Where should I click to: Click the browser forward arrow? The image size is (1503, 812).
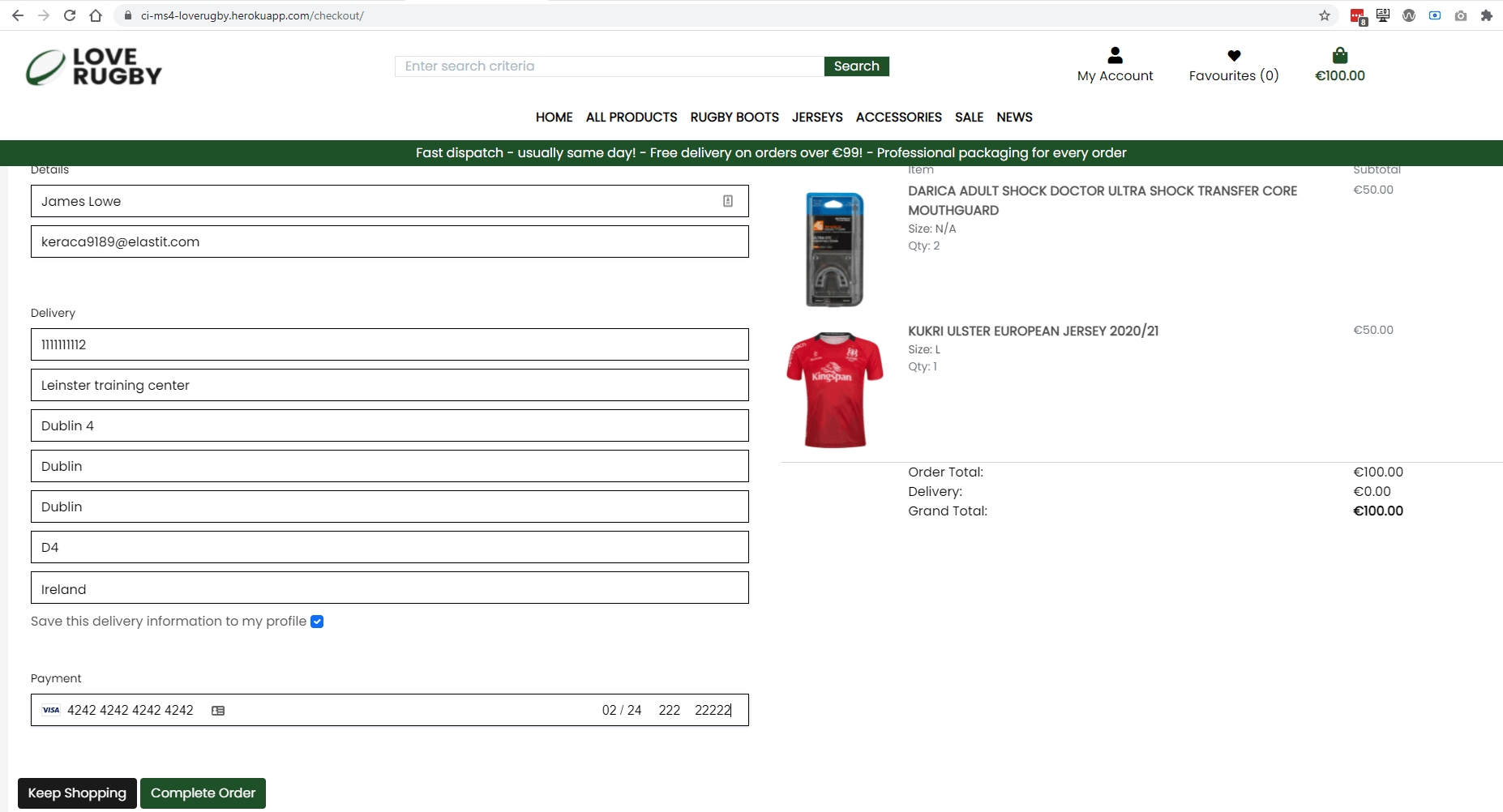[x=44, y=15]
